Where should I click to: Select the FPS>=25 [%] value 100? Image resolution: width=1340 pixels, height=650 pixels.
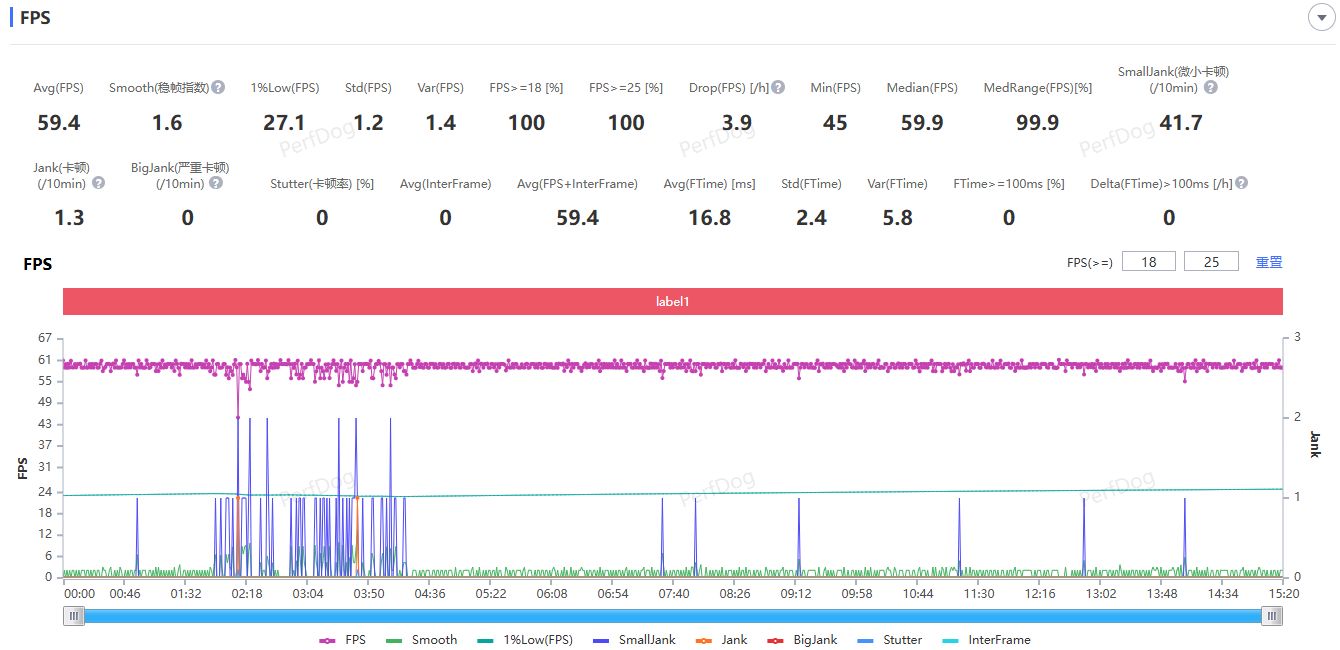tap(626, 123)
